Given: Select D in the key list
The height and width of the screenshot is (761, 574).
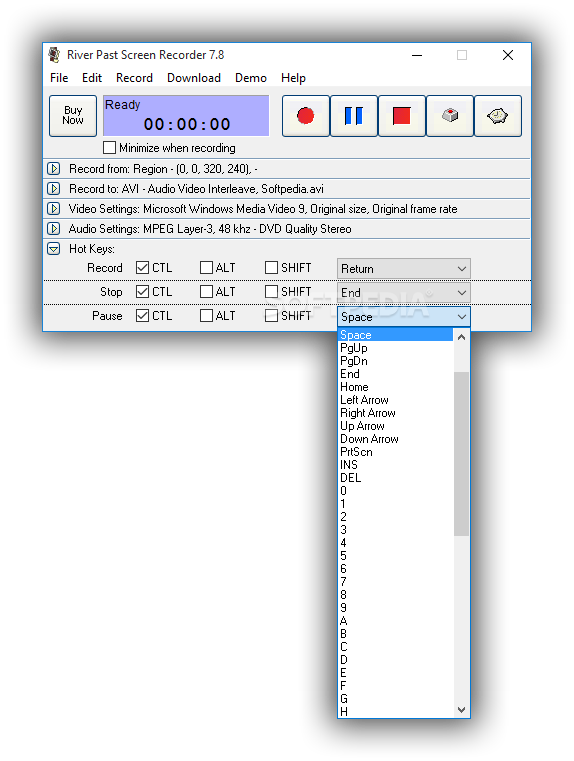Looking at the screenshot, I should [x=395, y=660].
